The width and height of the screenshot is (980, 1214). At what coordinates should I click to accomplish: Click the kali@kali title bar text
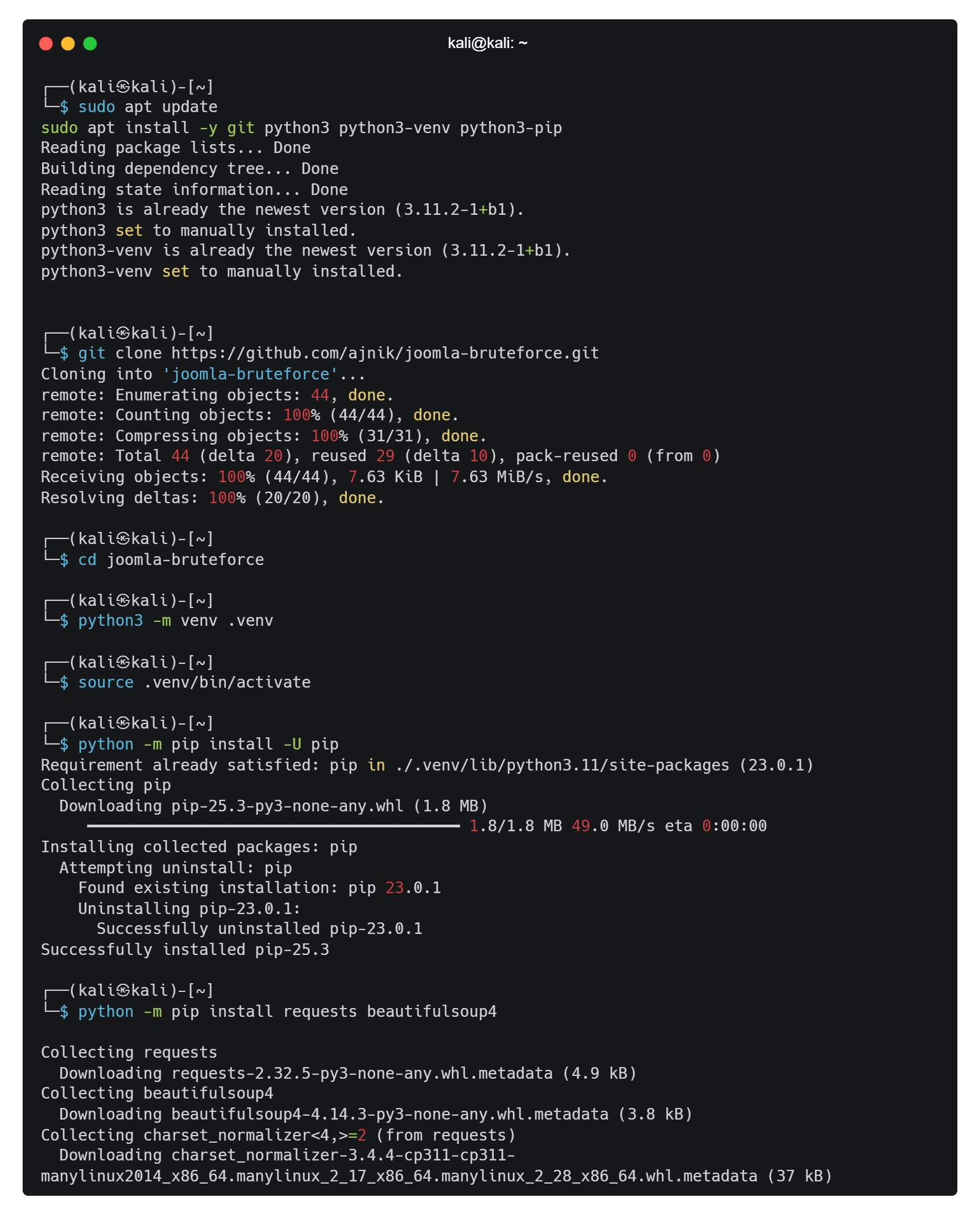488,43
